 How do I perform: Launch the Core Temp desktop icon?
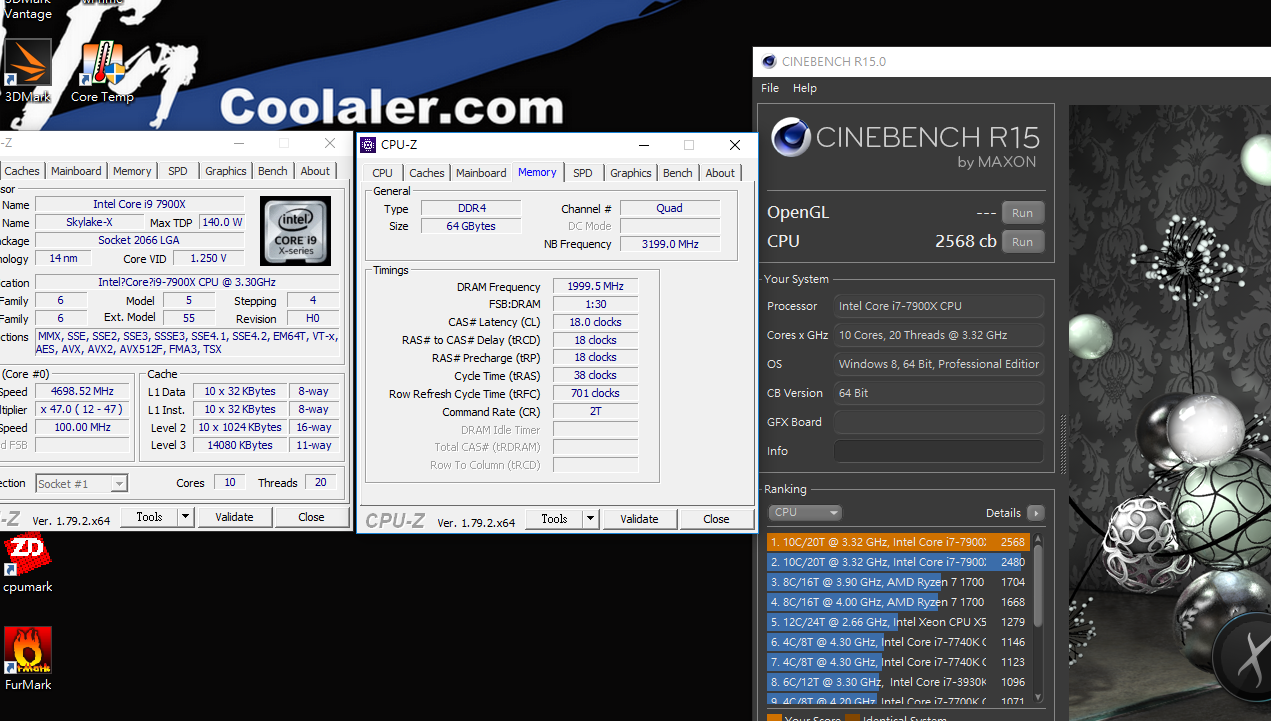point(102,63)
